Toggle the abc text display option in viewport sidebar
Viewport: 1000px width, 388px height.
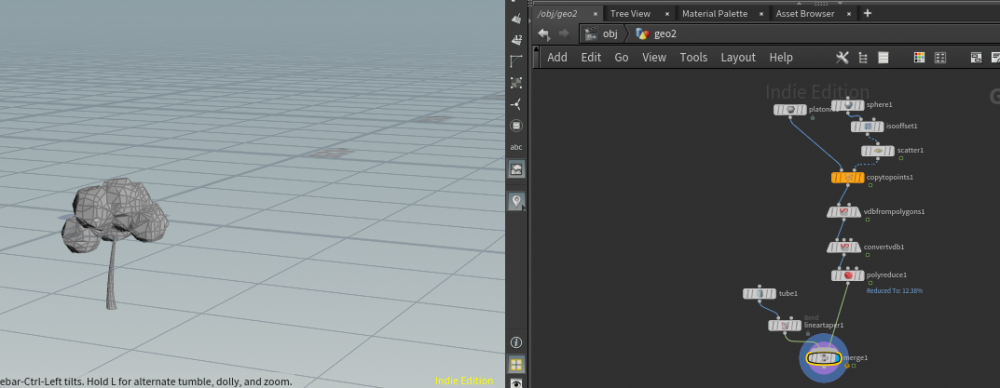click(517, 147)
